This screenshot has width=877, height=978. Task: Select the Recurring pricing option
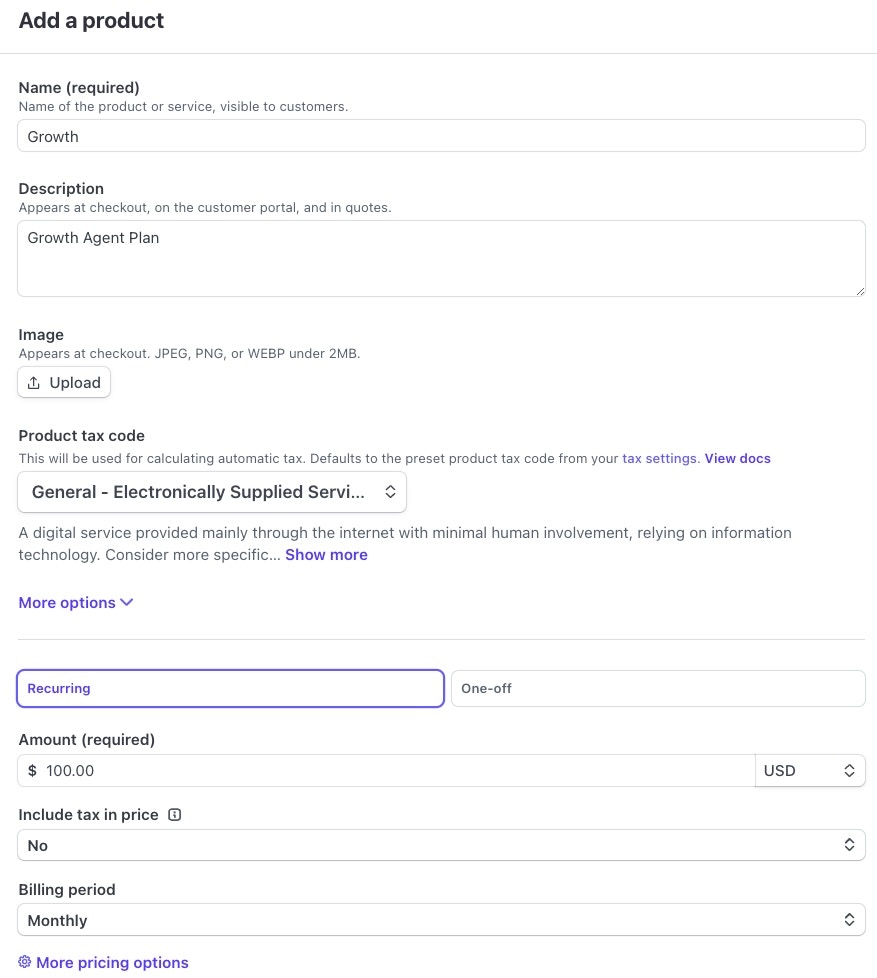[230, 688]
